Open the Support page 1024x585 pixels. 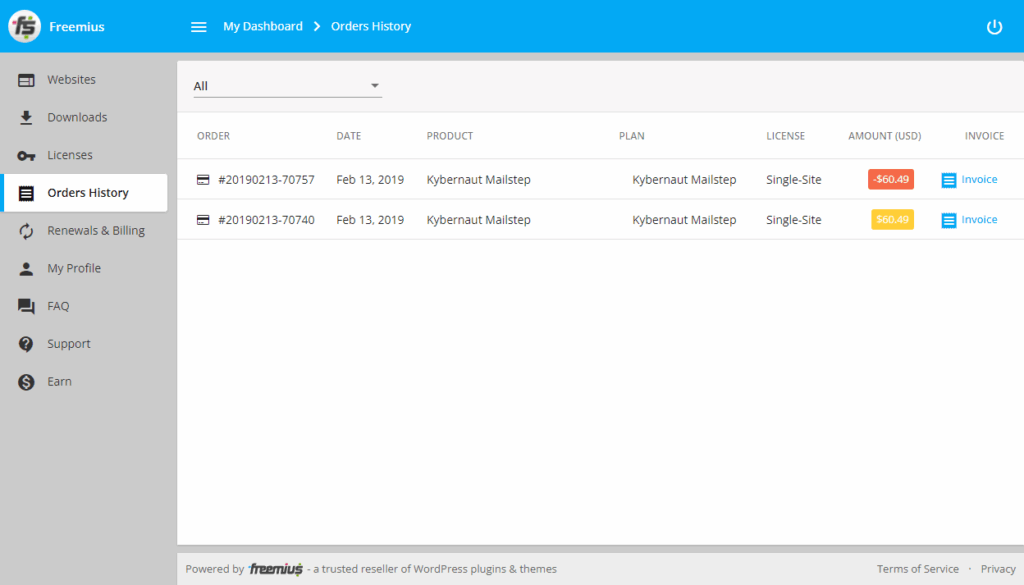[x=69, y=344]
